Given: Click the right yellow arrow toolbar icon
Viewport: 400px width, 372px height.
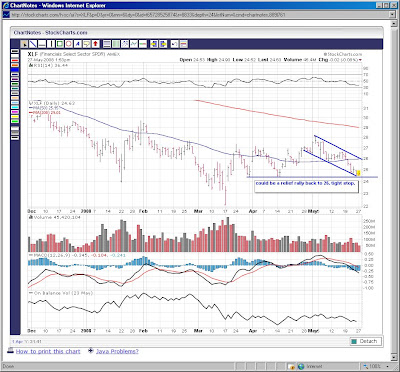Looking at the screenshot, I should (163, 44).
